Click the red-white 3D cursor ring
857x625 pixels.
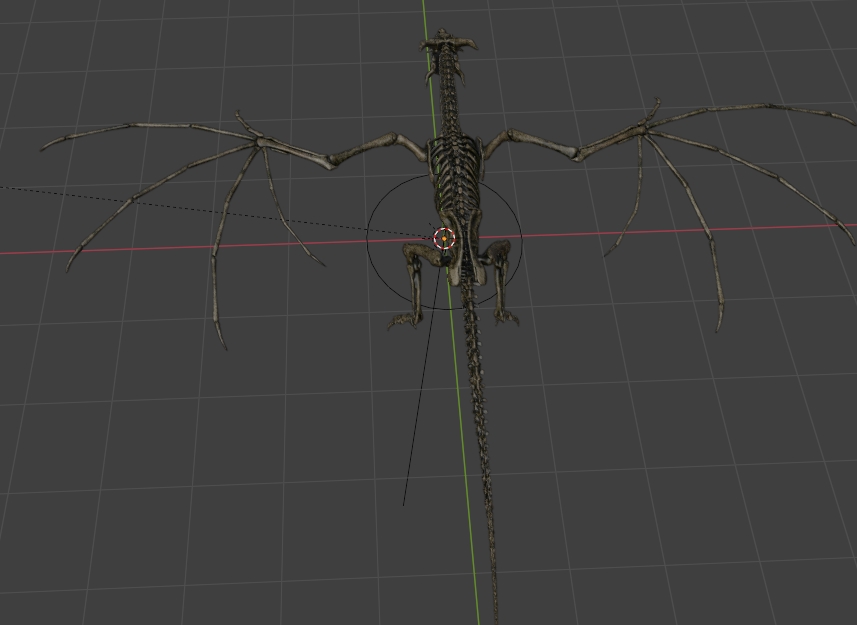click(444, 239)
